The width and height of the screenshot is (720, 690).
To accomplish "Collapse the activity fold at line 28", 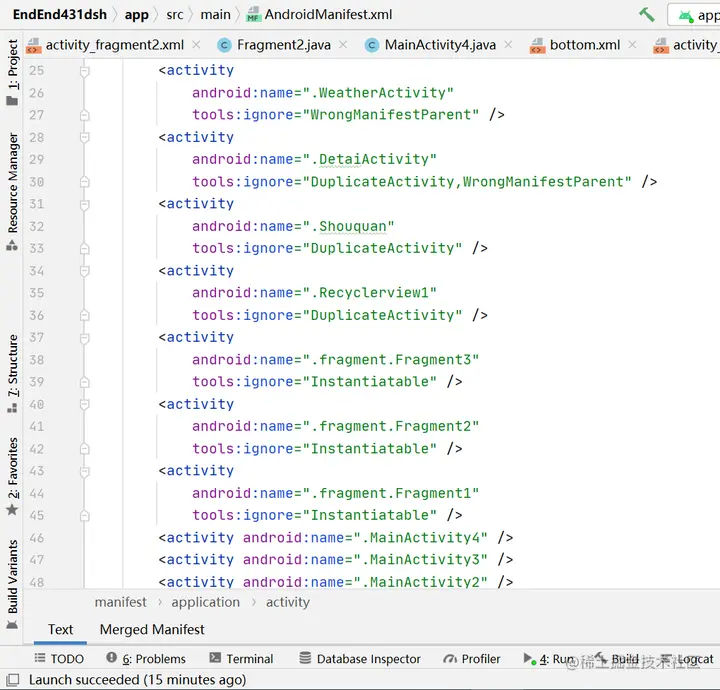I will click(x=84, y=137).
